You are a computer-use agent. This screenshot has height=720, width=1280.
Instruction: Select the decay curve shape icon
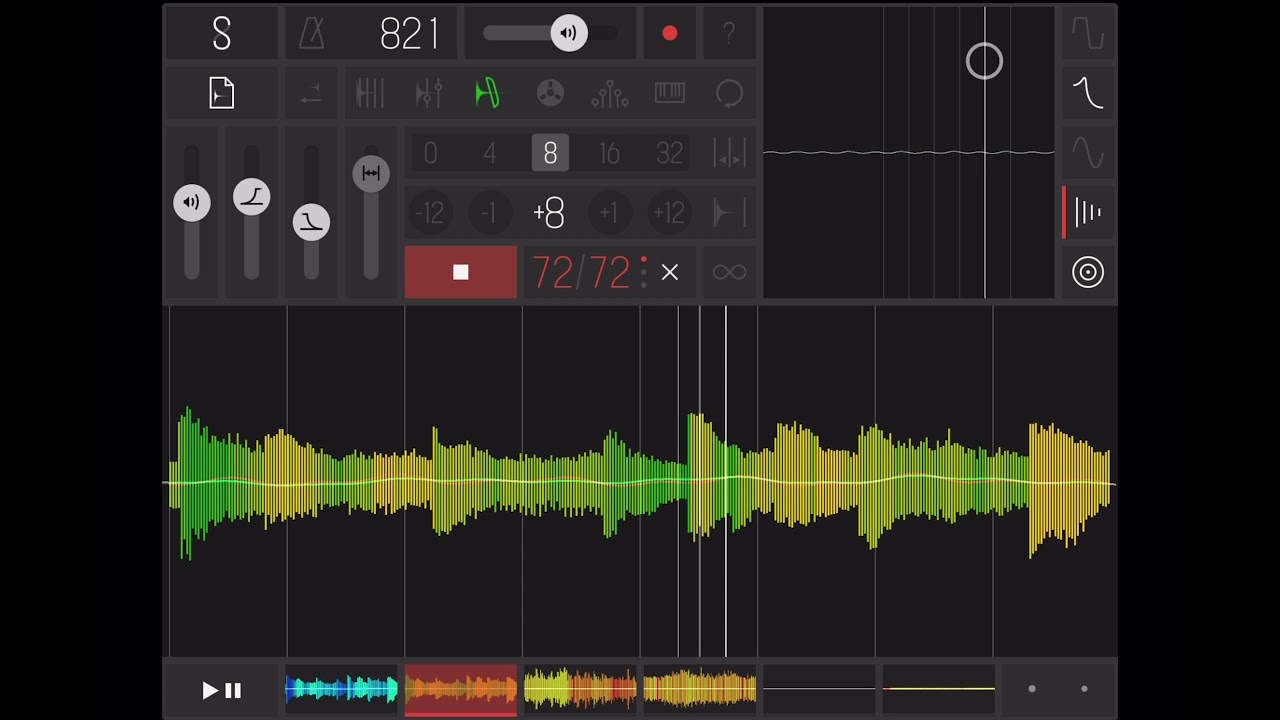(1088, 93)
